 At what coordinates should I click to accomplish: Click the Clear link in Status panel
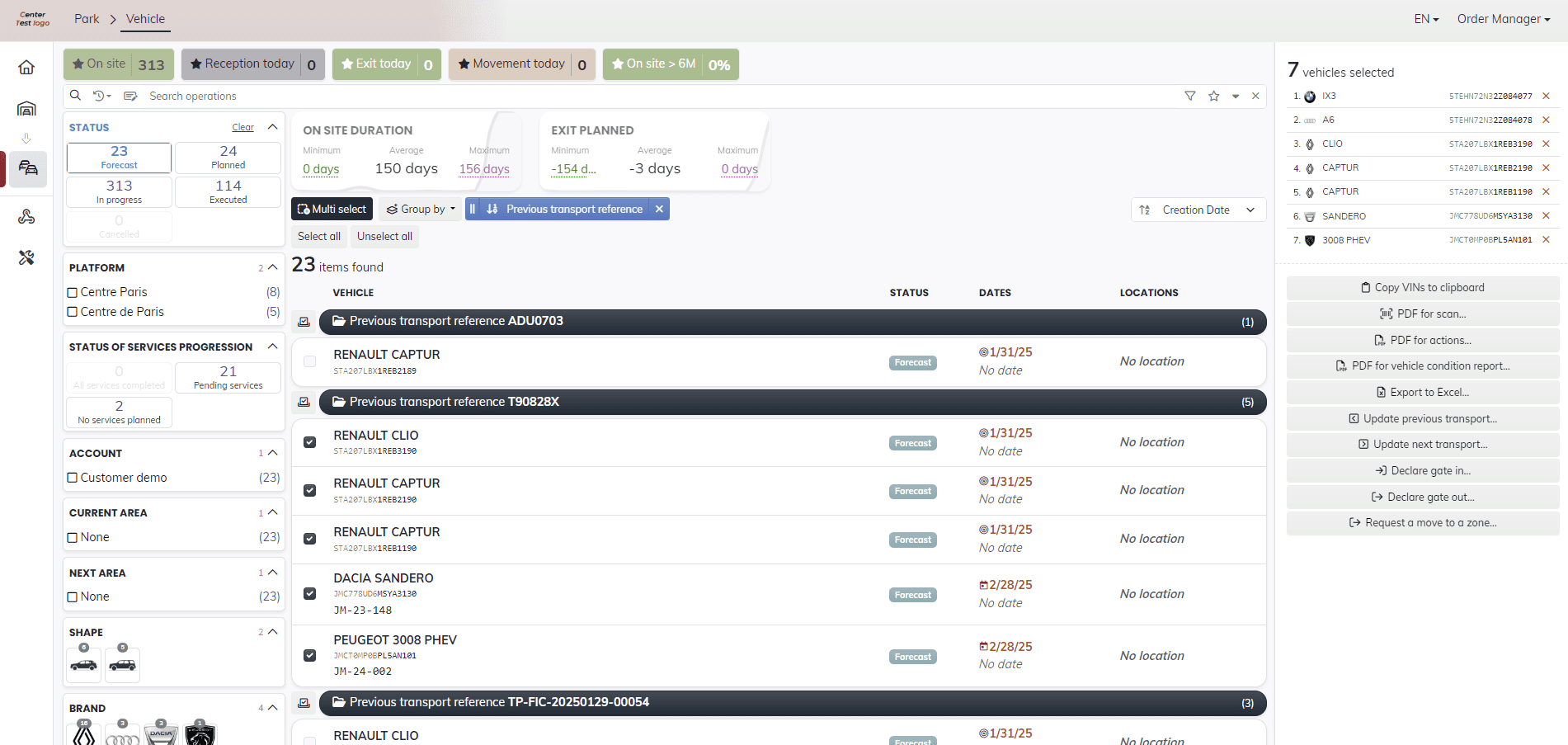point(242,127)
